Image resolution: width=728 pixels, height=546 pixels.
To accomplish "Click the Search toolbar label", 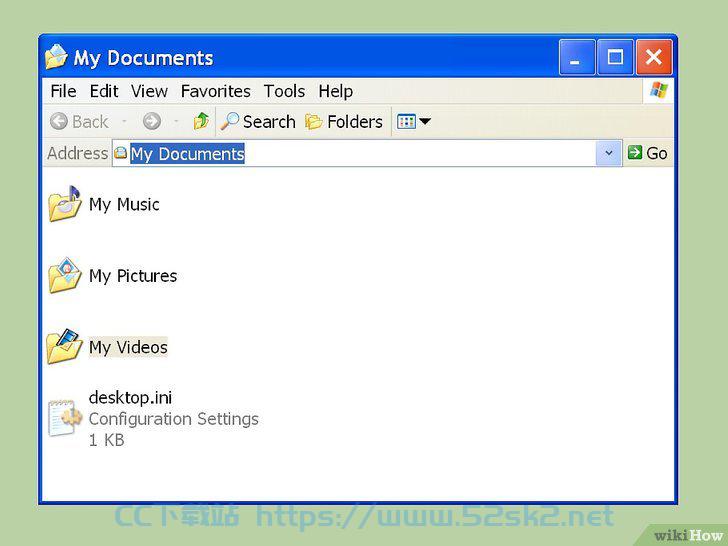I will point(269,122).
